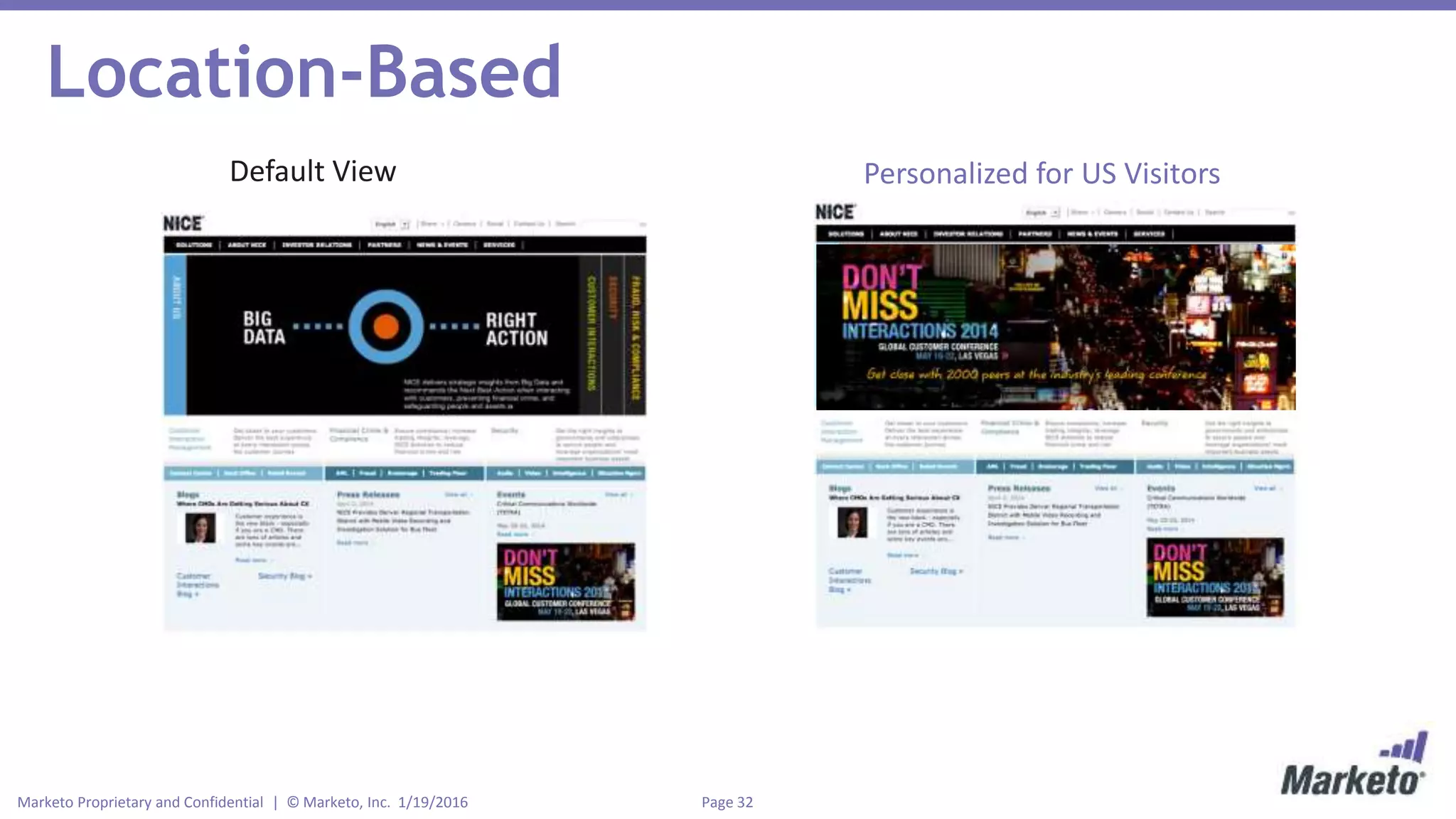The image size is (1456, 819).
Task: Open Investor Relations in Default View site
Action: point(317,245)
